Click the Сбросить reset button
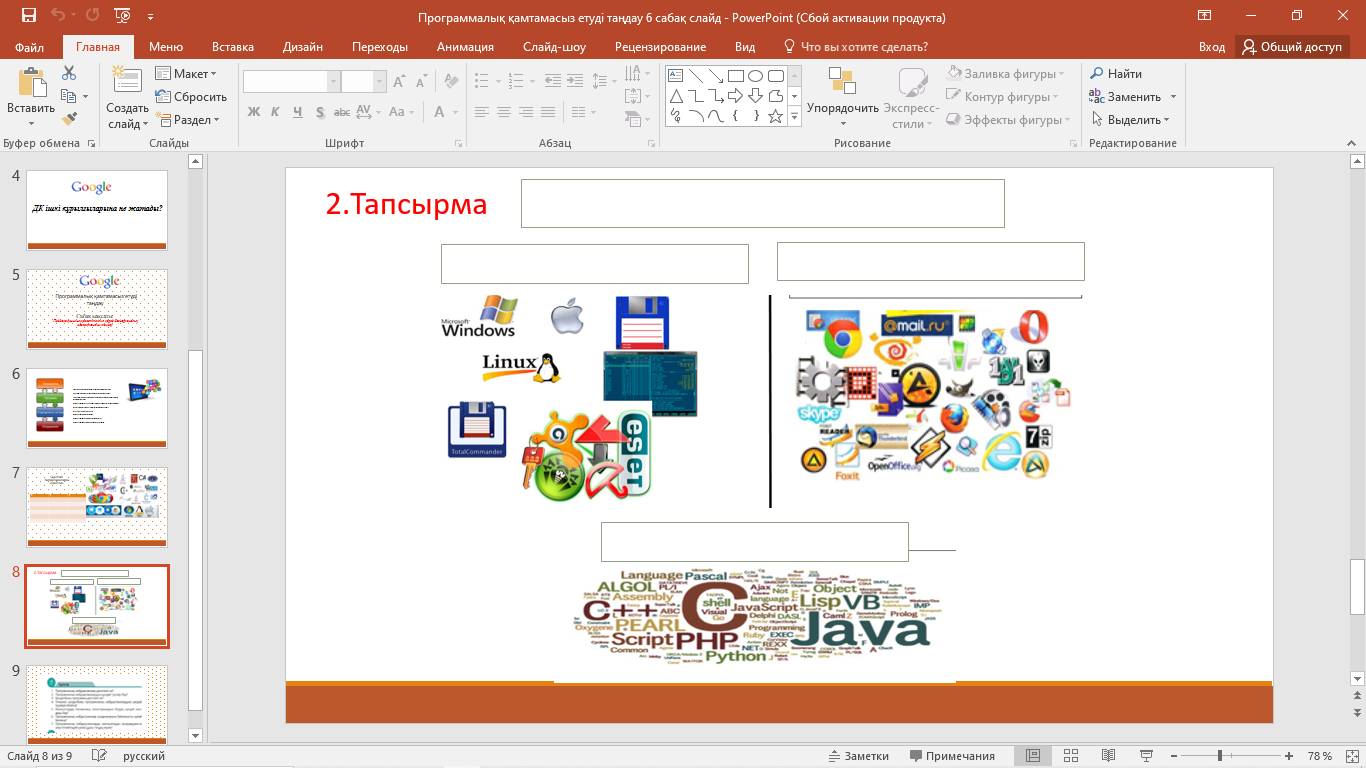 pos(191,97)
